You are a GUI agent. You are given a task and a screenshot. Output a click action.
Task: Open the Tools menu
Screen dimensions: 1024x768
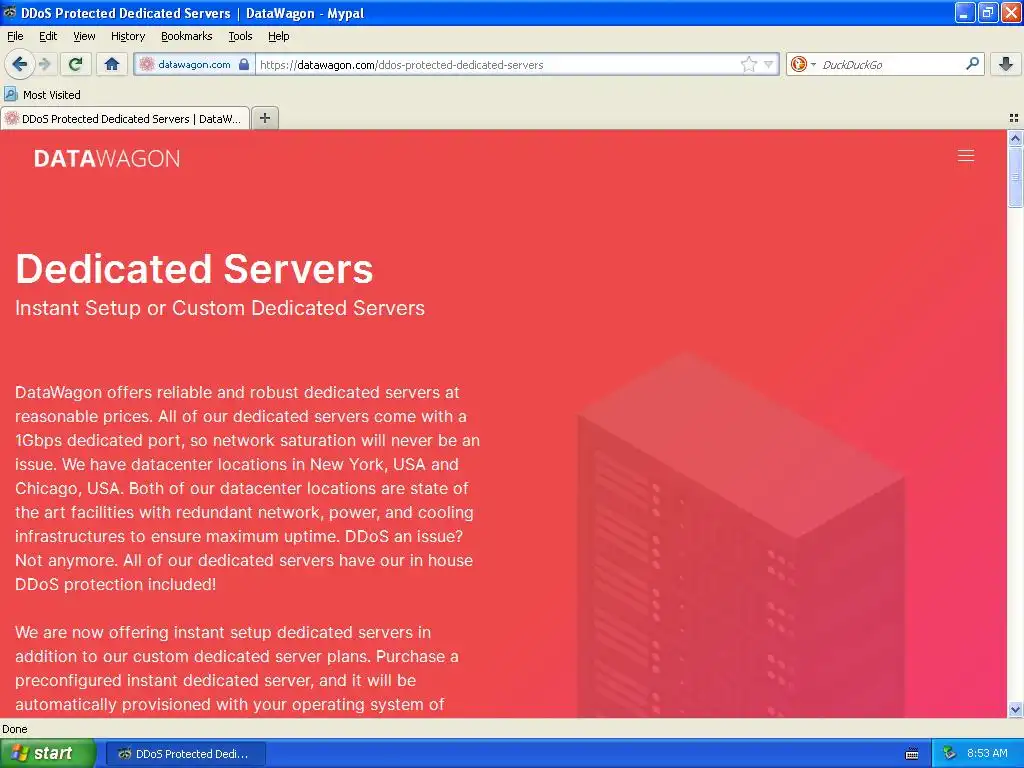(x=240, y=36)
